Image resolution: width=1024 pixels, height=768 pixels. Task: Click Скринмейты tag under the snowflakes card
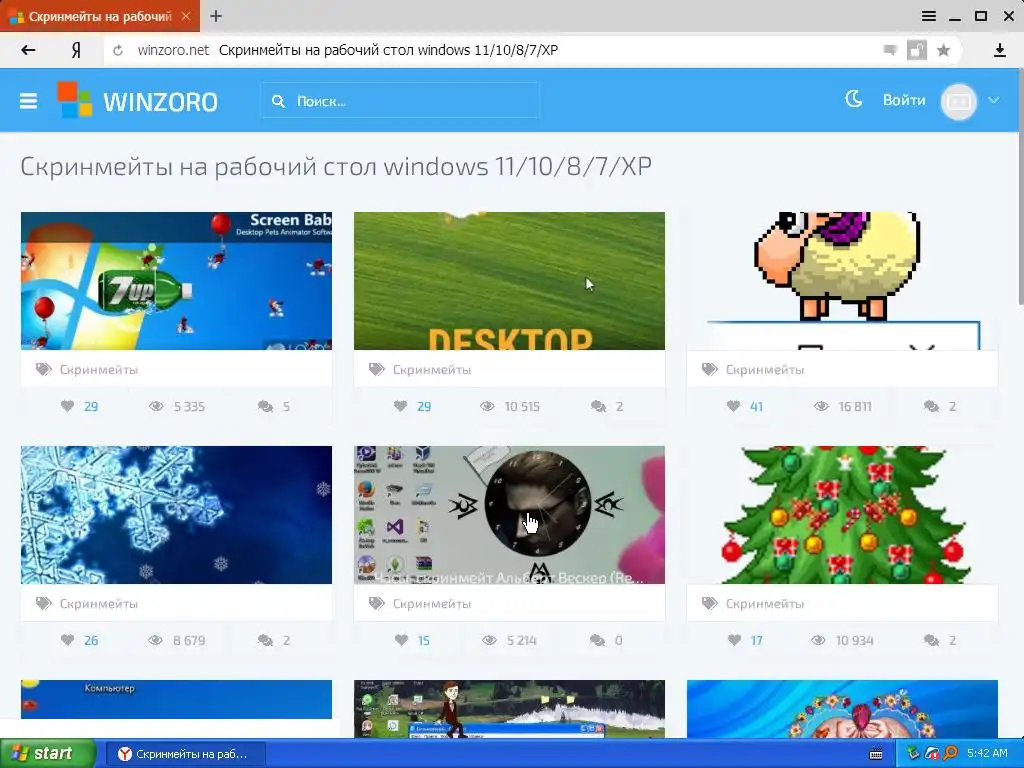click(99, 603)
